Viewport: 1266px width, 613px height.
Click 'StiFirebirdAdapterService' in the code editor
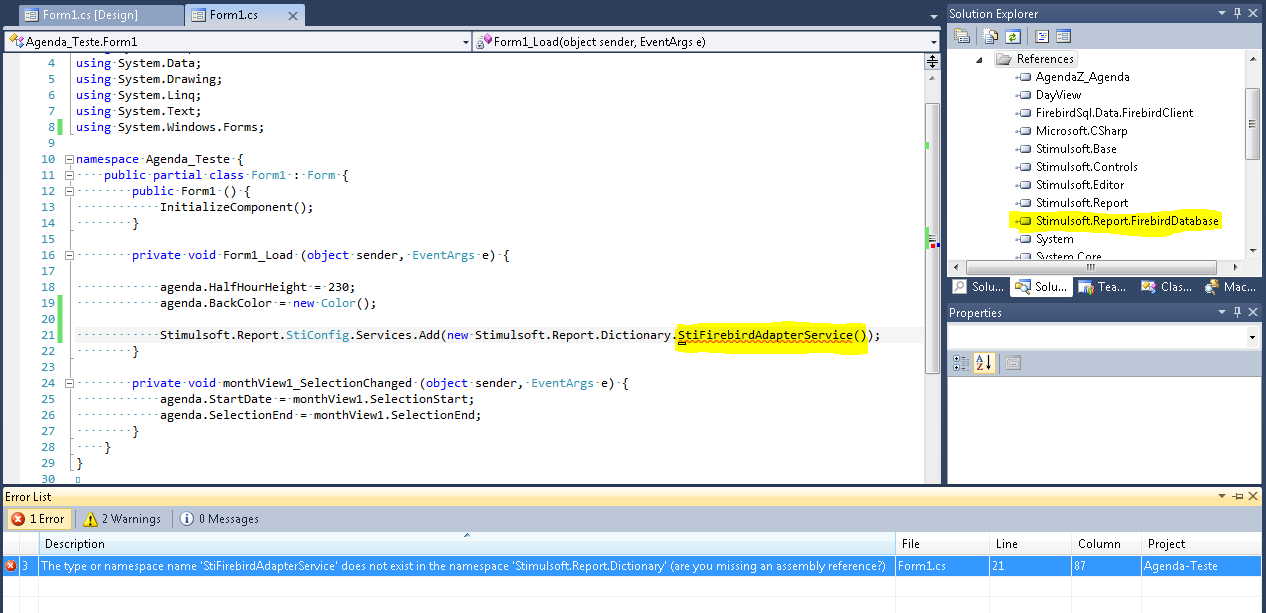click(765, 335)
